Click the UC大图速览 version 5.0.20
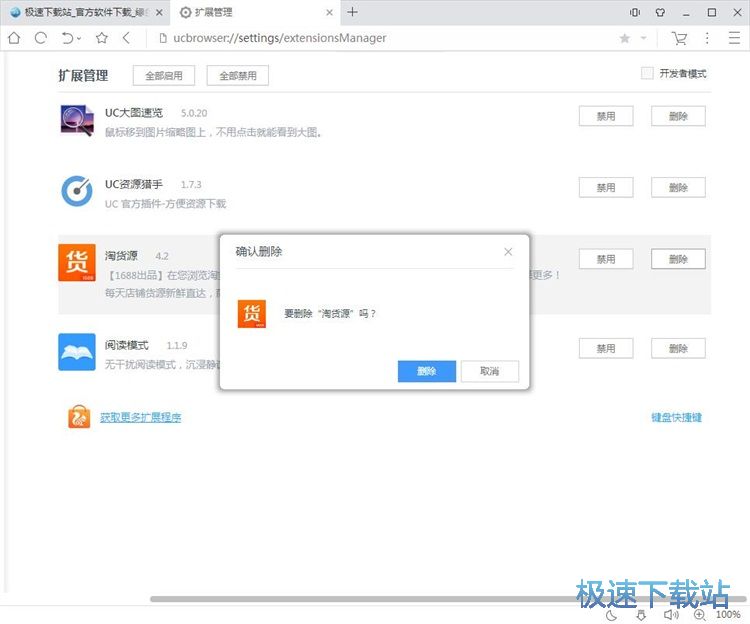The height and width of the screenshot is (624, 750). click(x=194, y=113)
